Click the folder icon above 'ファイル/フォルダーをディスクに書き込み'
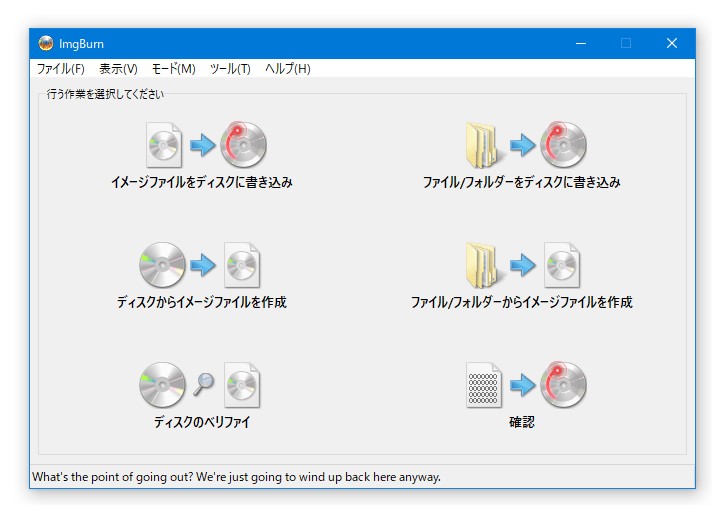The width and height of the screenshot is (713, 511). click(484, 145)
